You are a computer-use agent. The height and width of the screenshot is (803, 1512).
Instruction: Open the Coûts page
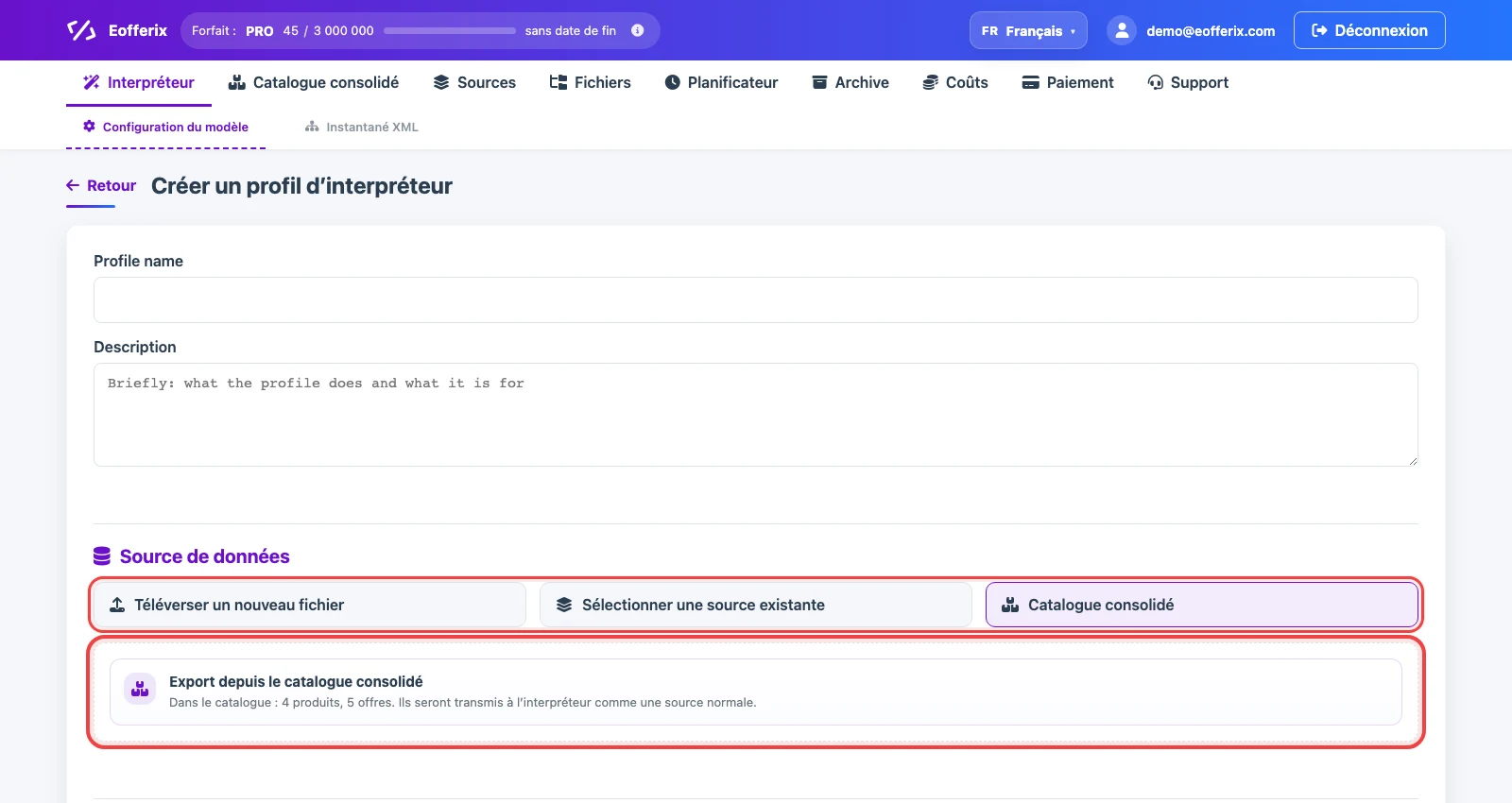click(955, 82)
